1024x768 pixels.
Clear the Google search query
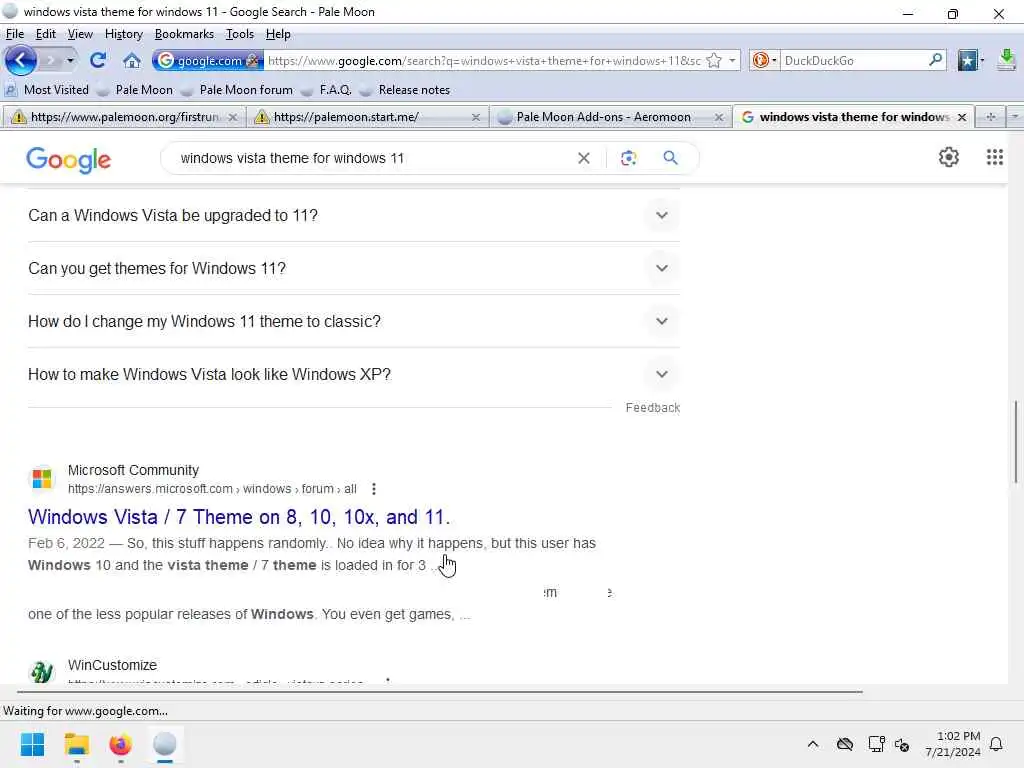(x=584, y=158)
